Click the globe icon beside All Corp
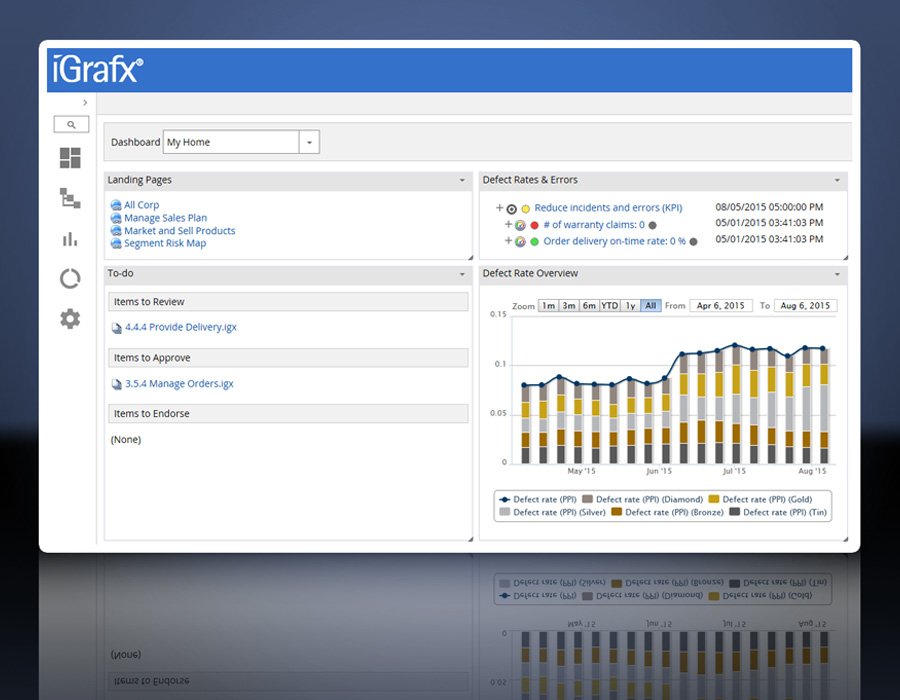 point(116,205)
